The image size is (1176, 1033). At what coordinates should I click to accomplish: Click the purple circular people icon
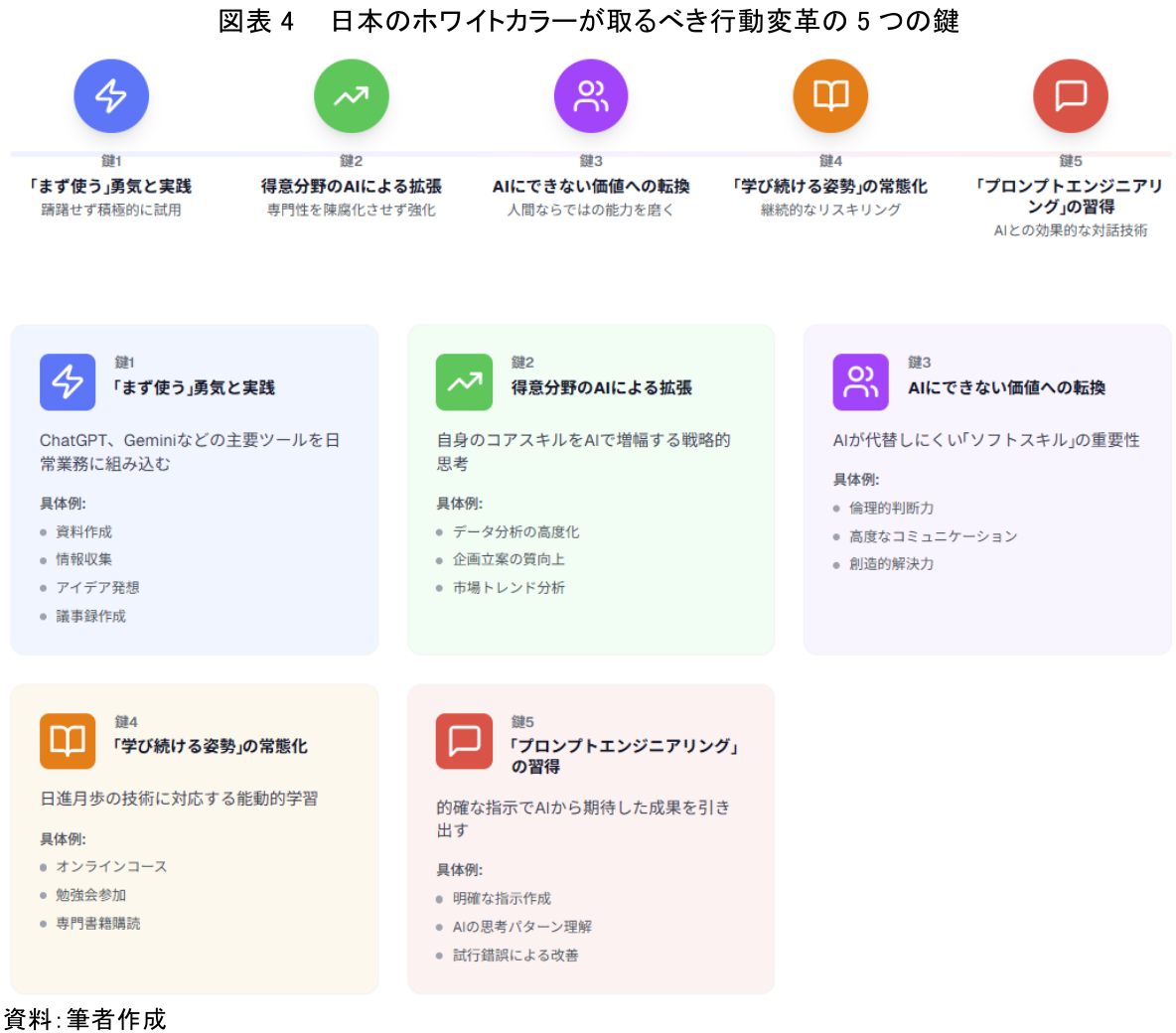pos(591,96)
